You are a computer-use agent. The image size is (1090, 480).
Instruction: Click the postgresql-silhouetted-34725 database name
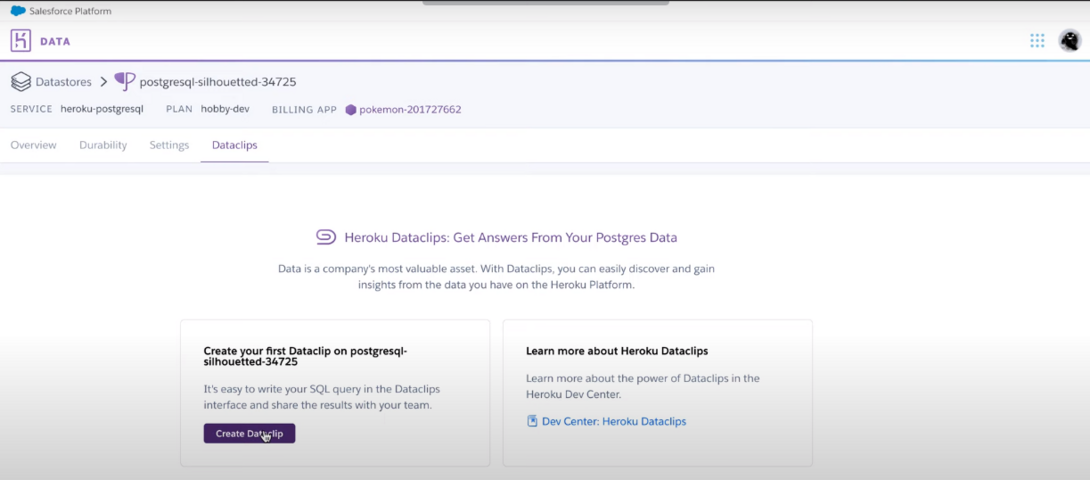(217, 82)
